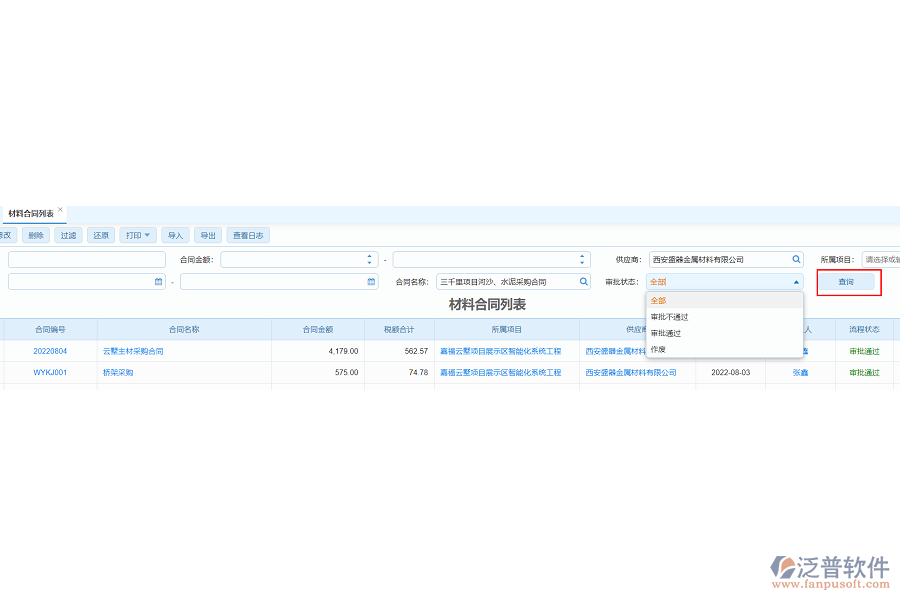Choose 全部 in the status dropdown

click(x=658, y=300)
